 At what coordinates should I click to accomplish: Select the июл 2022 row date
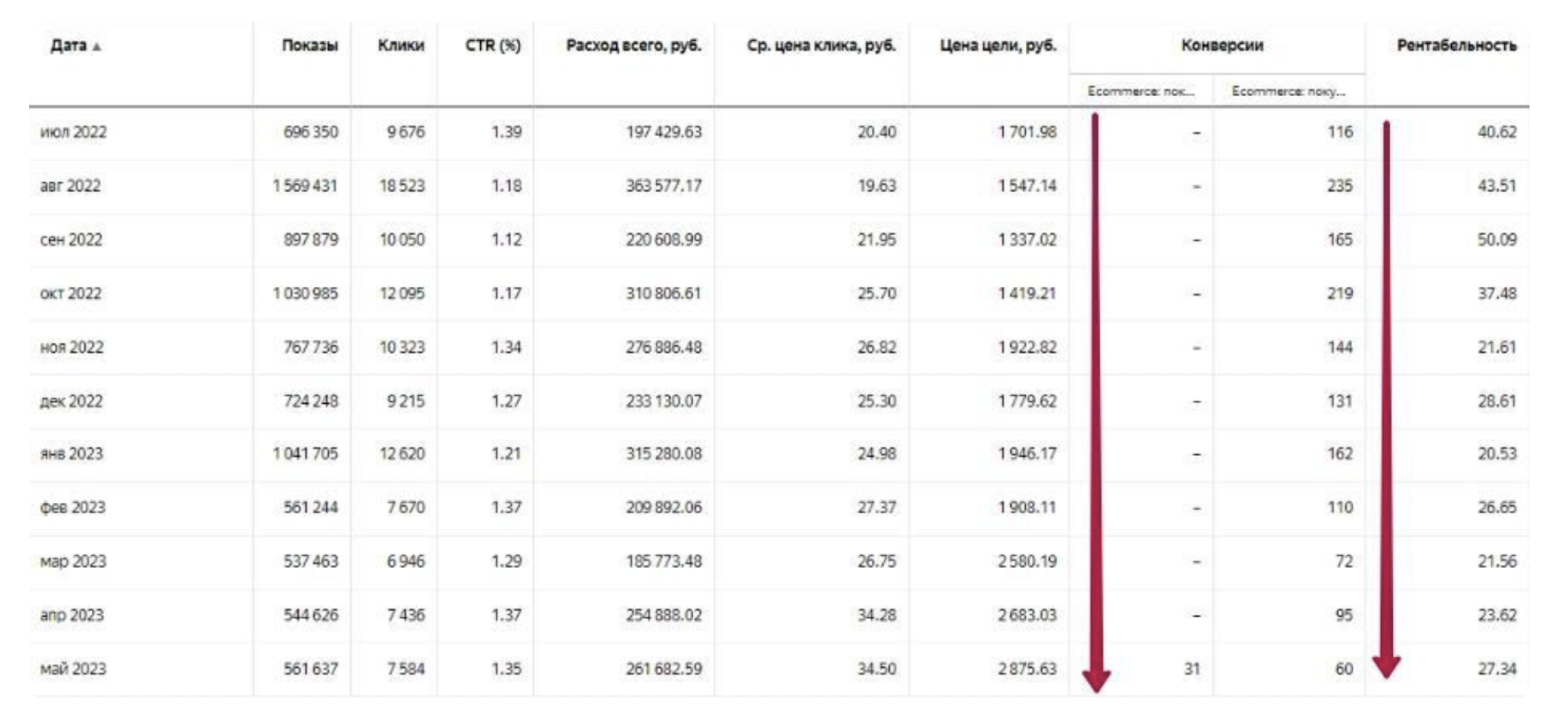tap(73, 133)
